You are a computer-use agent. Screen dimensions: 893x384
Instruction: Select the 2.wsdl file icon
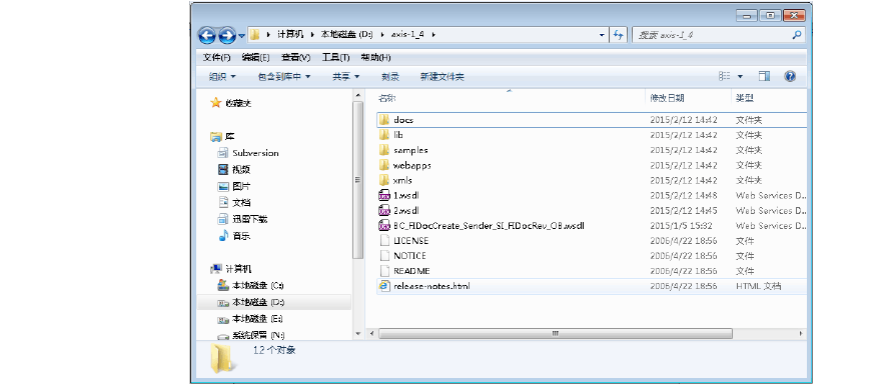pyautogui.click(x=384, y=210)
